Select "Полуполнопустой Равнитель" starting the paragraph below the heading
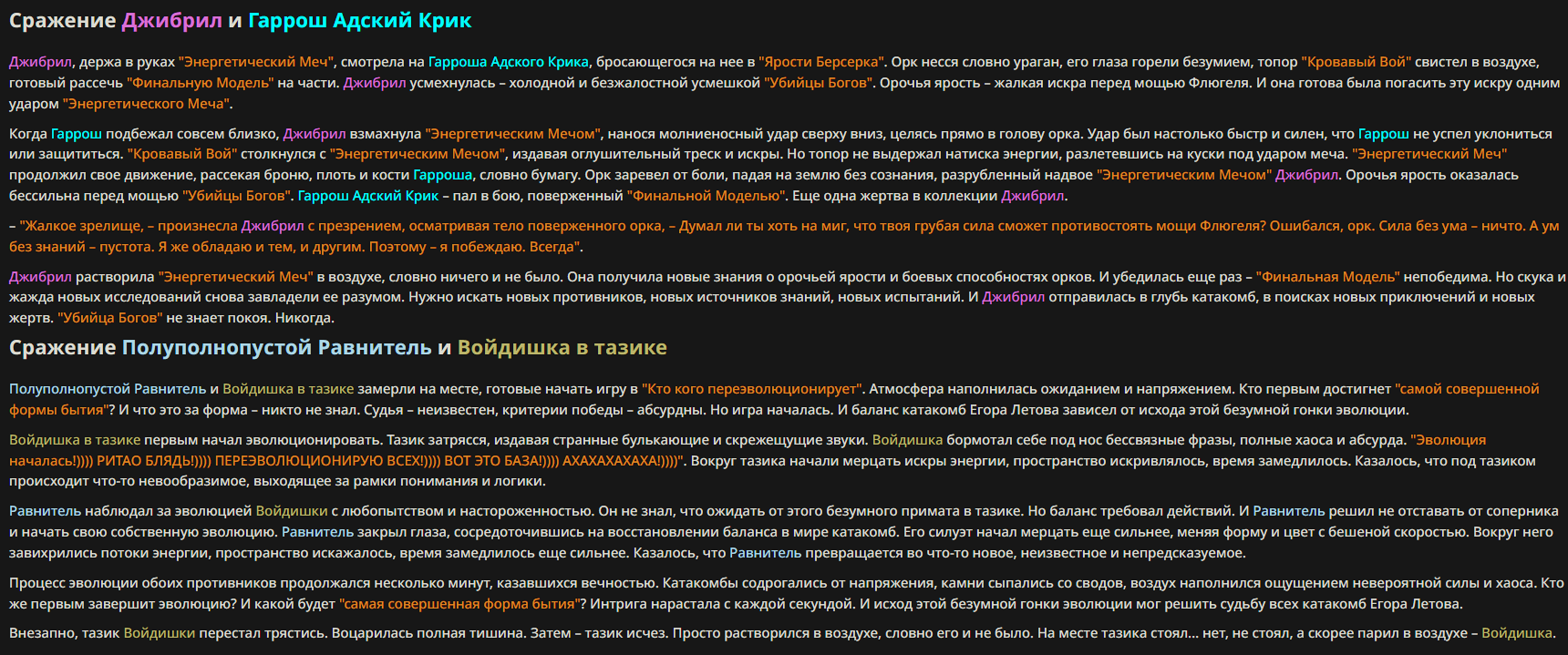1568x655 pixels. click(x=108, y=389)
